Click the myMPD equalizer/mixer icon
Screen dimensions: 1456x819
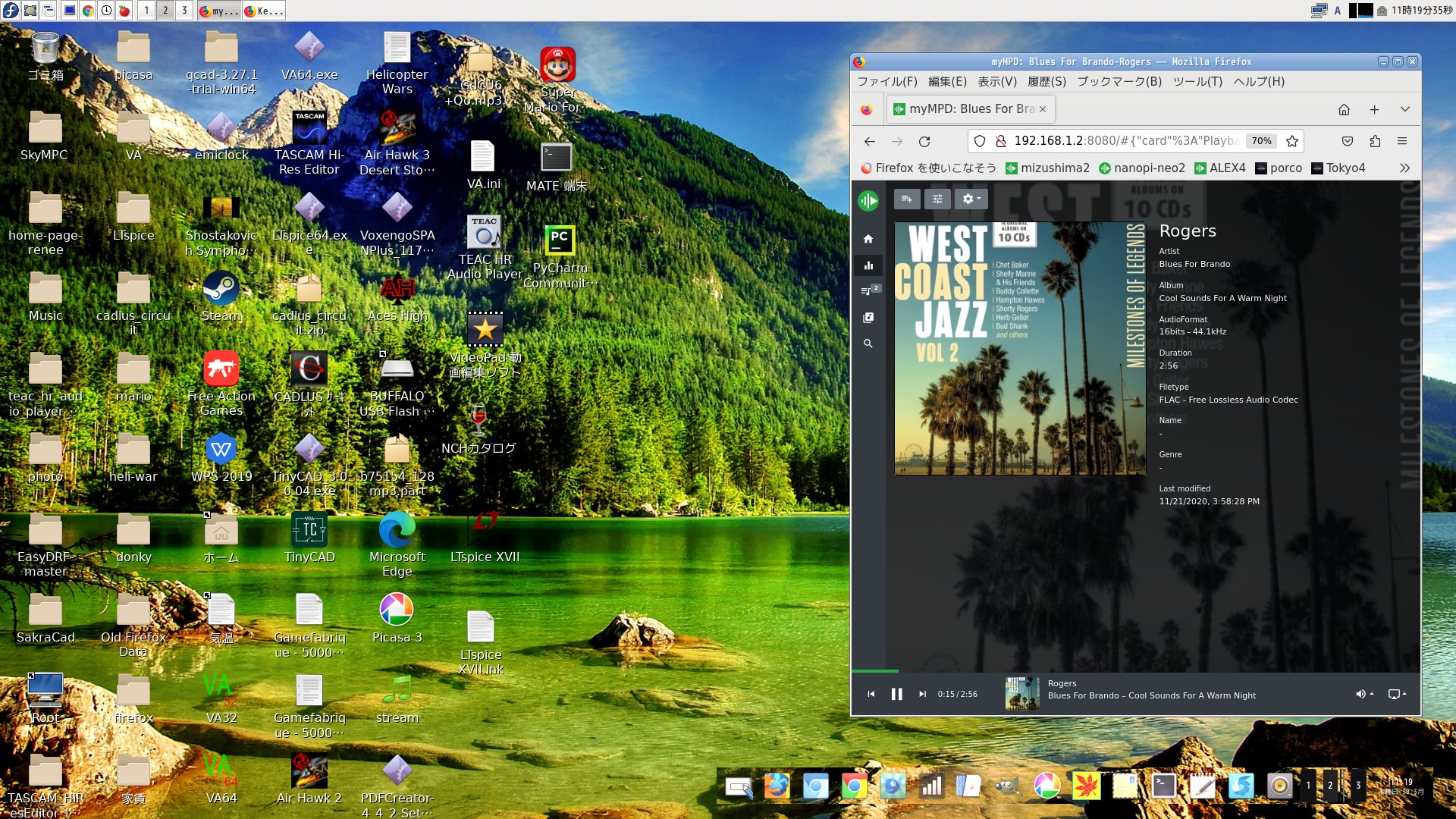tap(938, 199)
